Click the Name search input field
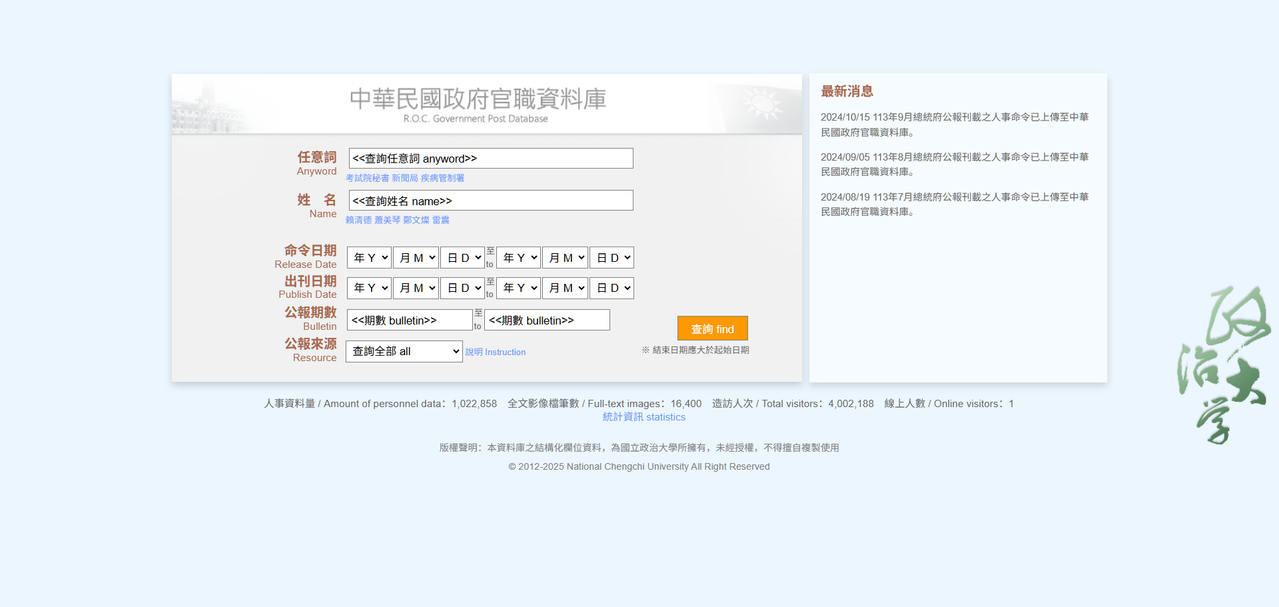The height and width of the screenshot is (607, 1279). click(491, 200)
